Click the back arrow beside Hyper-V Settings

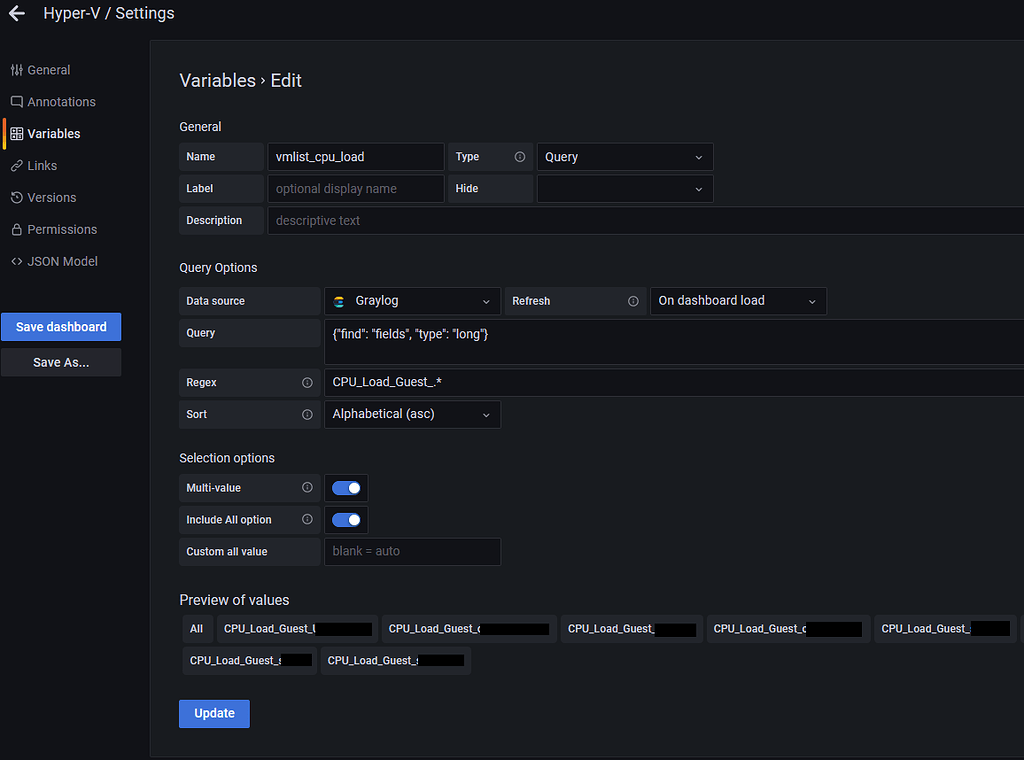coord(16,13)
